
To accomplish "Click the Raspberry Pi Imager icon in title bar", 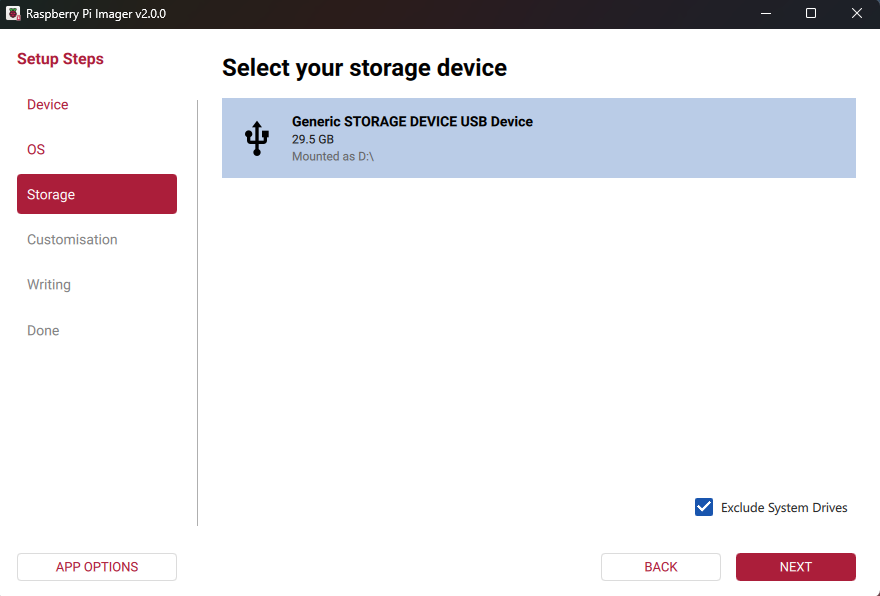I will [x=13, y=13].
